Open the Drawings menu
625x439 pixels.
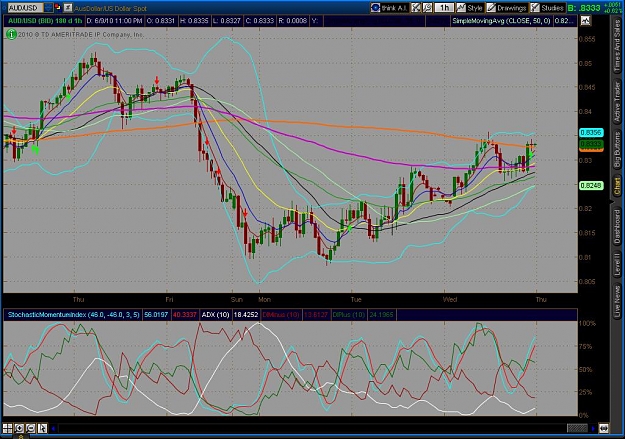point(507,8)
